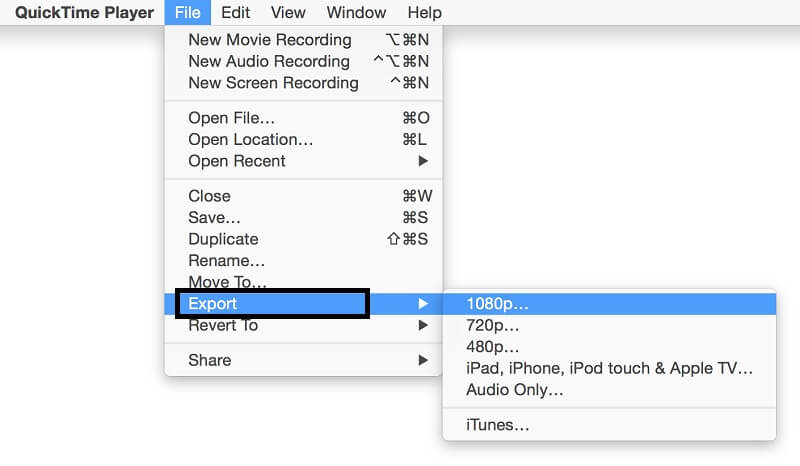Viewport: 800px width, 466px height.
Task: Select New Audio Recording menu item
Action: click(x=270, y=62)
